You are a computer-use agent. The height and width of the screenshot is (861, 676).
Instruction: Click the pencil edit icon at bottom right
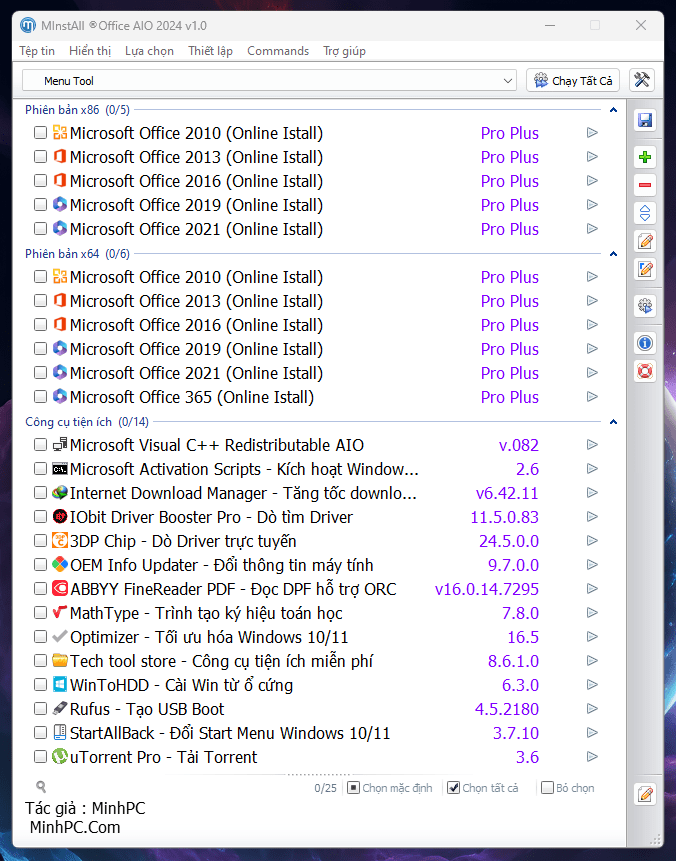pos(645,794)
